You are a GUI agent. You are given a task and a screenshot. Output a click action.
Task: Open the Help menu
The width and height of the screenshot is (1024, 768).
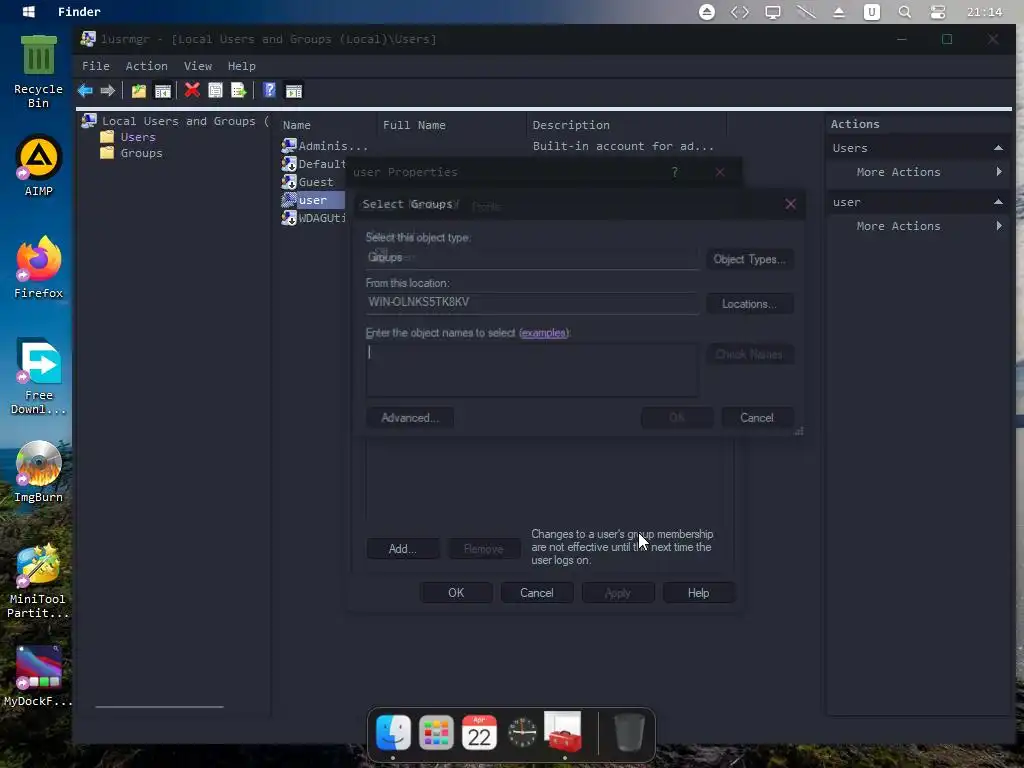tap(242, 66)
